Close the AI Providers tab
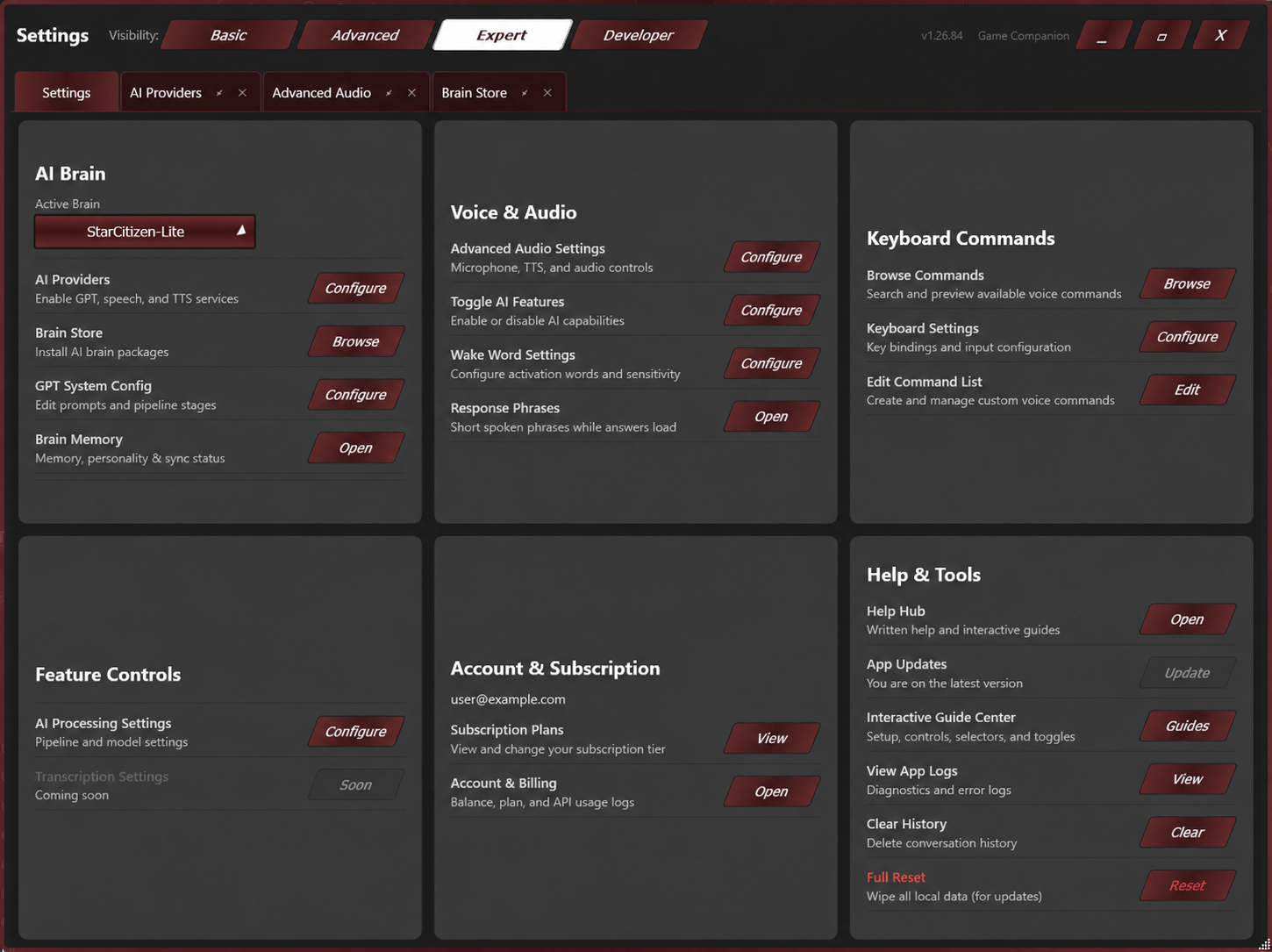 (x=242, y=93)
